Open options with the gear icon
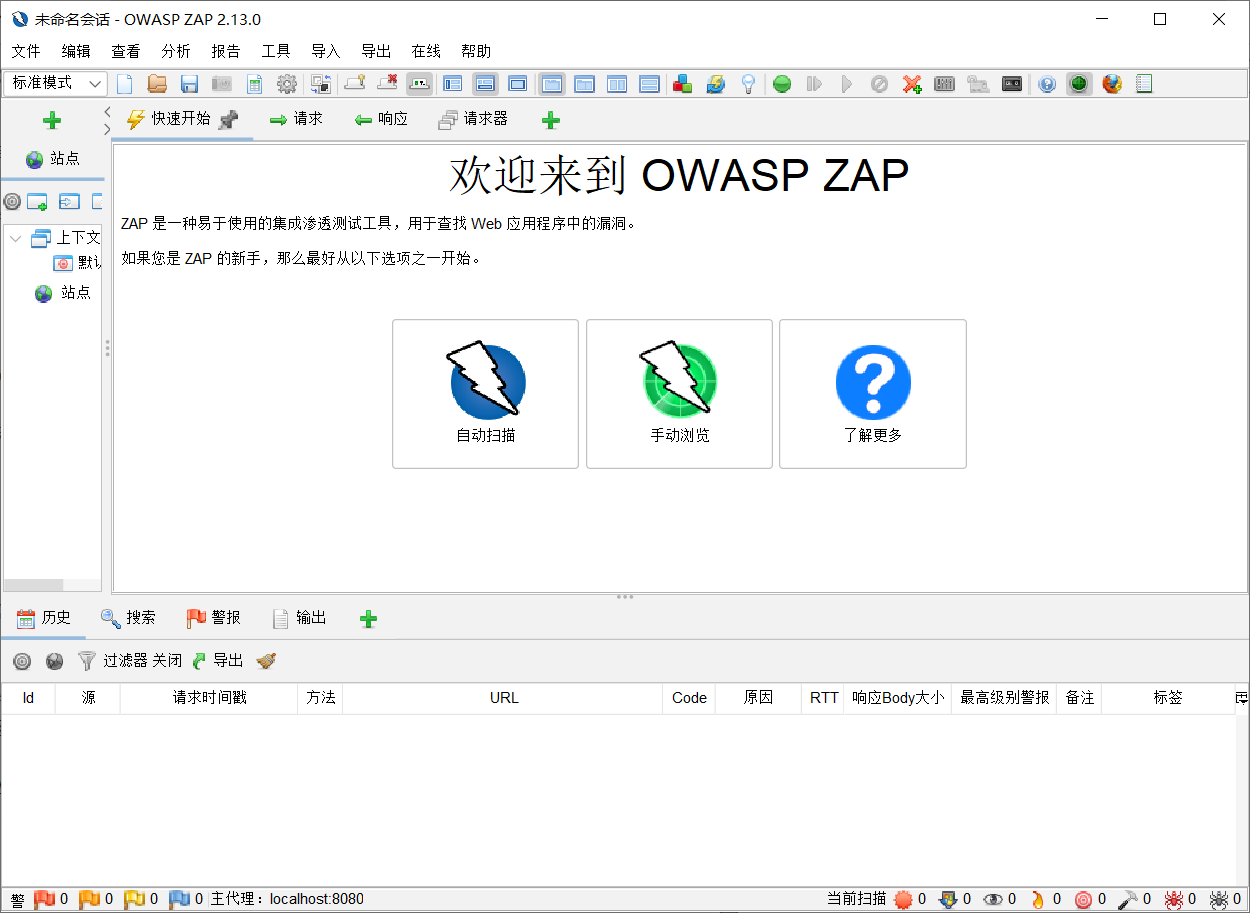Image resolution: width=1250 pixels, height=913 pixels. (287, 84)
